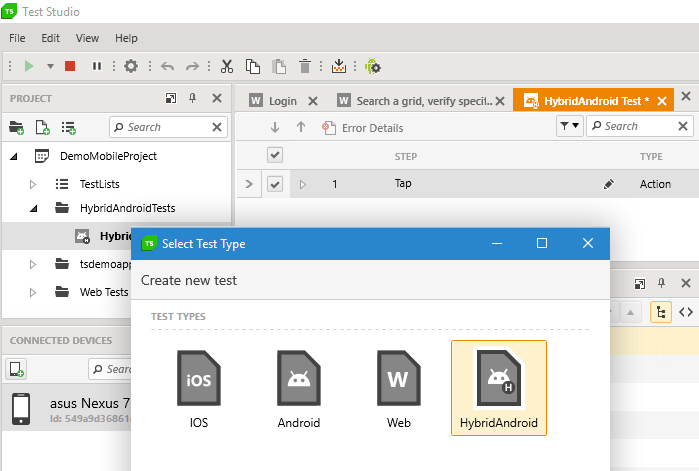This screenshot has width=699, height=471.
Task: Expand the Tap step row chevron
Action: pos(249,184)
